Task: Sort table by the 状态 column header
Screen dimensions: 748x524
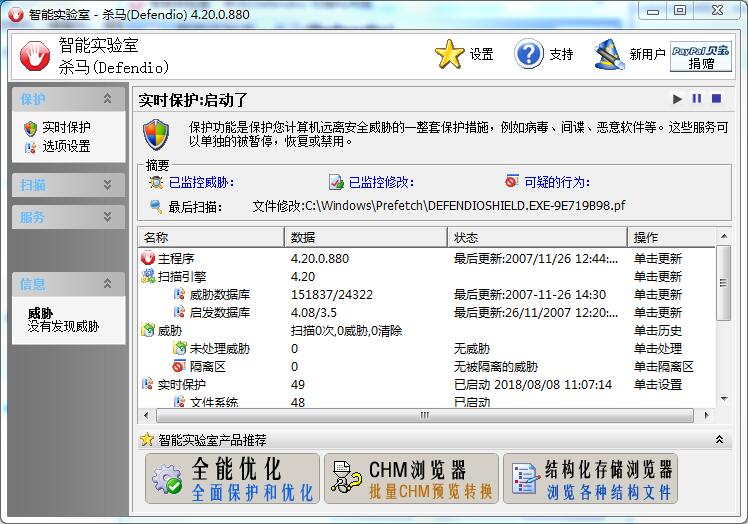Action: point(537,238)
